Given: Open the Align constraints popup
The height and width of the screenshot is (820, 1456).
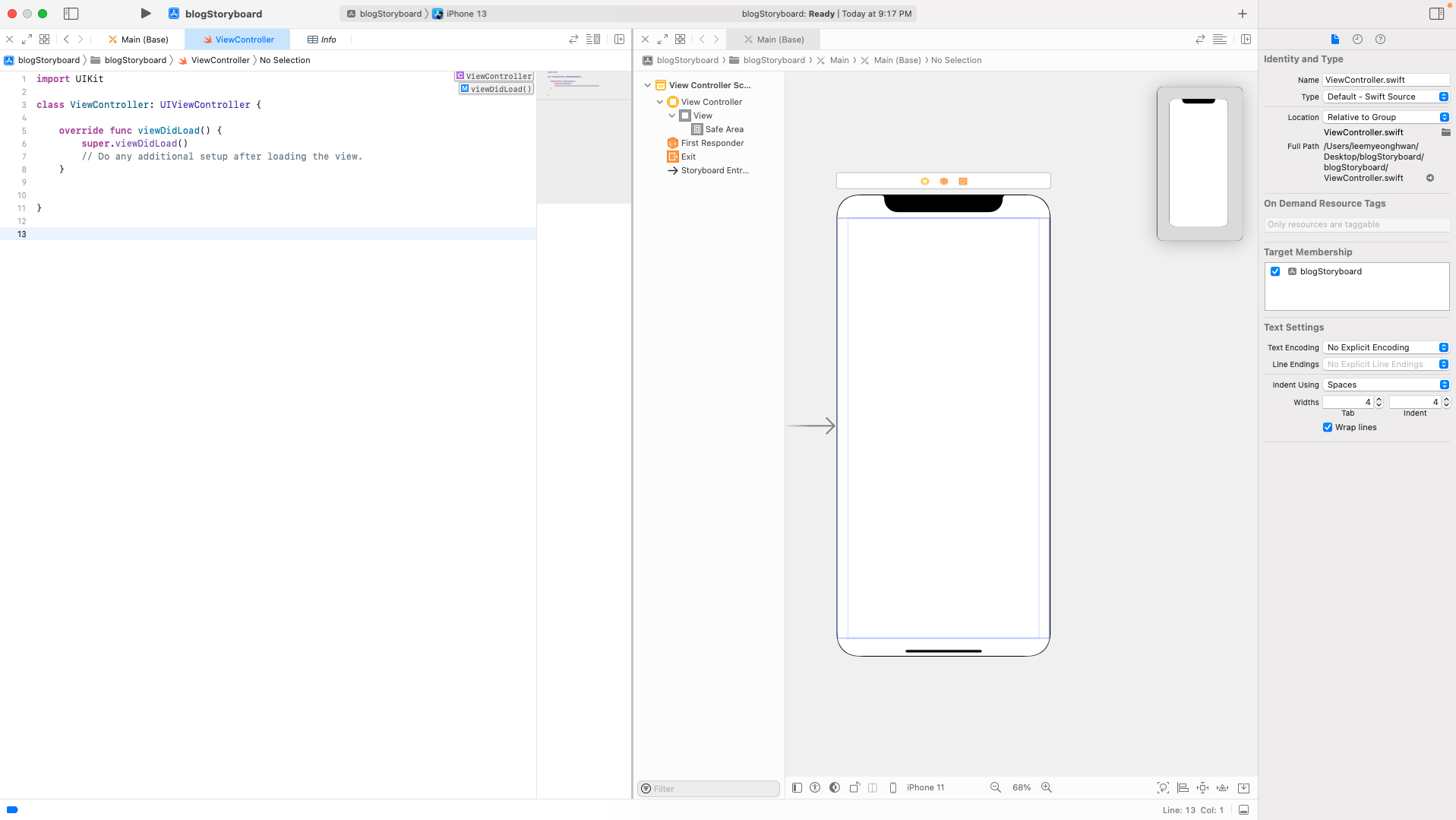Looking at the screenshot, I should point(1183,787).
